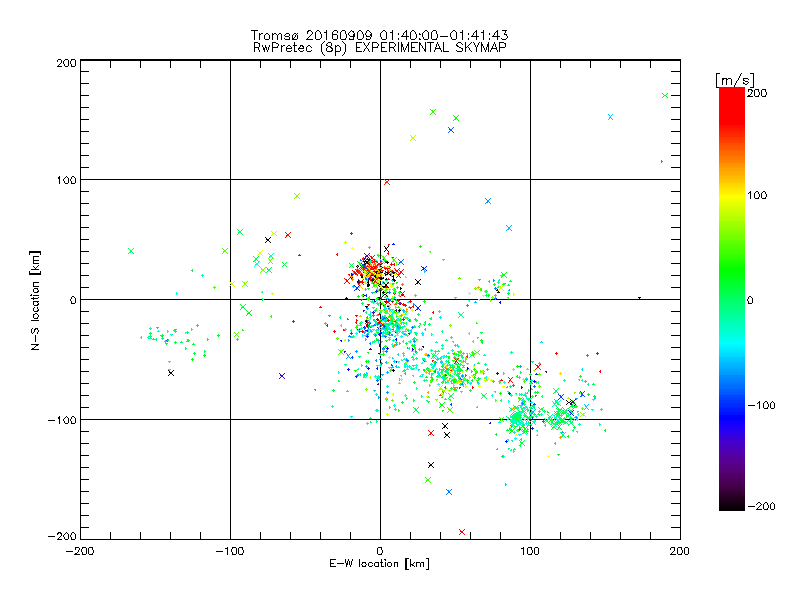This screenshot has height=600, width=800.
Task: Click the colorbar '-100' label
Action: coord(761,405)
